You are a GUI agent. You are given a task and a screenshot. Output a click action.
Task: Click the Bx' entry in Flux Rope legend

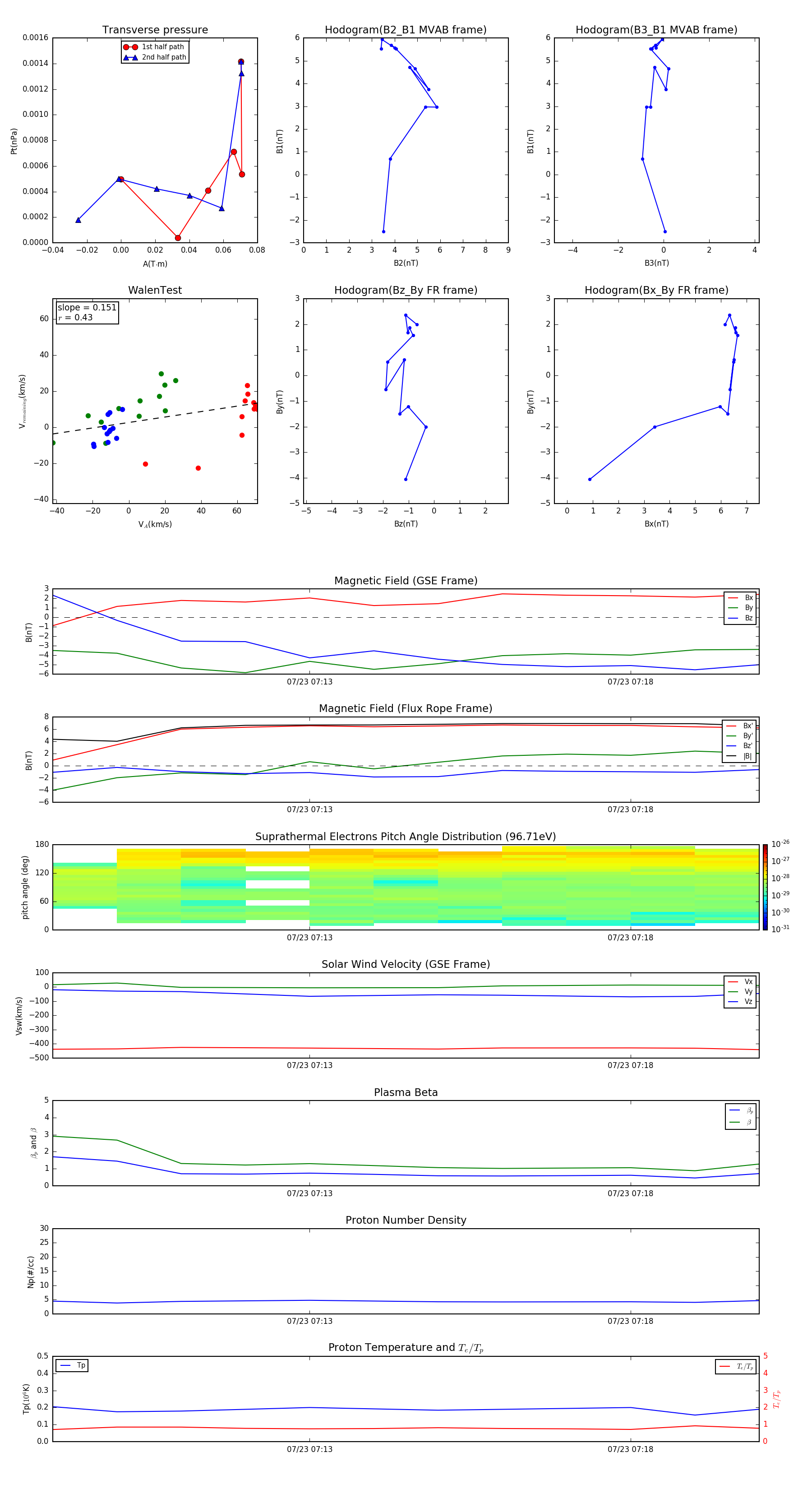pyautogui.click(x=740, y=726)
